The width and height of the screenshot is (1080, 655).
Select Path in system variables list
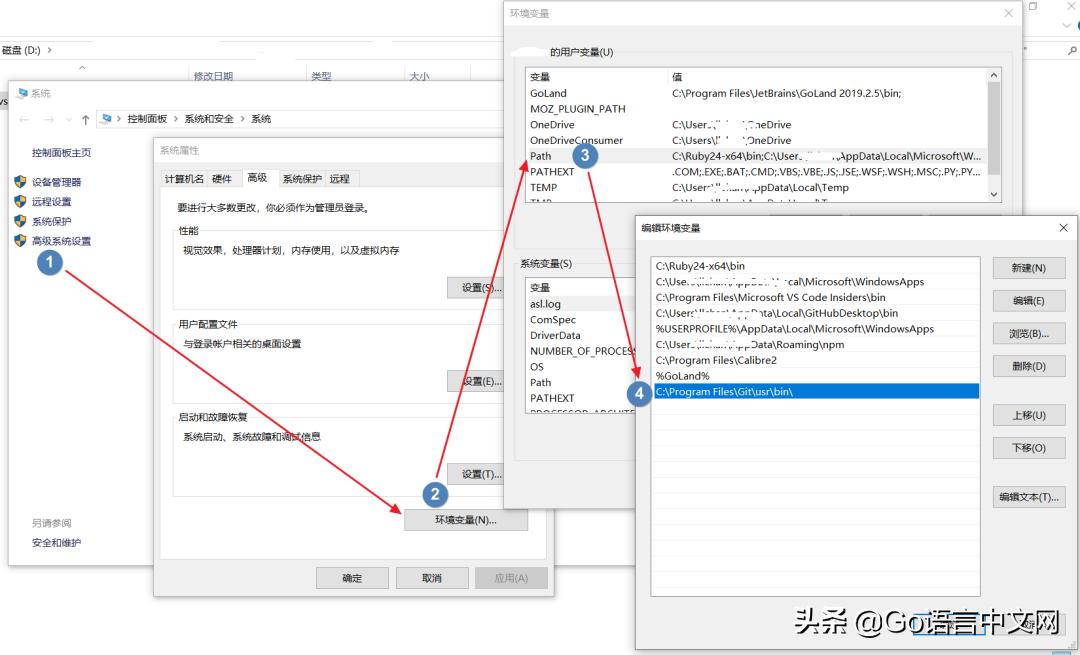(580, 382)
